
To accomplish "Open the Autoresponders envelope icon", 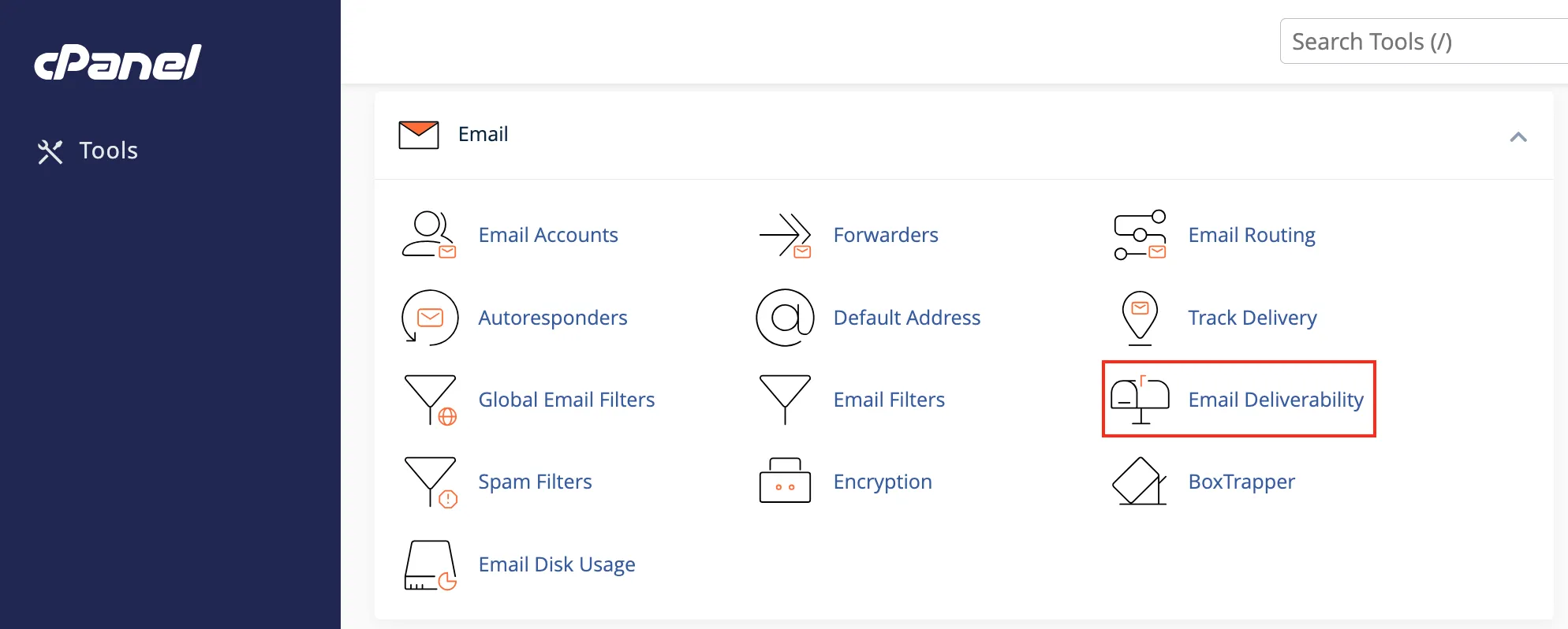I will click(x=430, y=318).
